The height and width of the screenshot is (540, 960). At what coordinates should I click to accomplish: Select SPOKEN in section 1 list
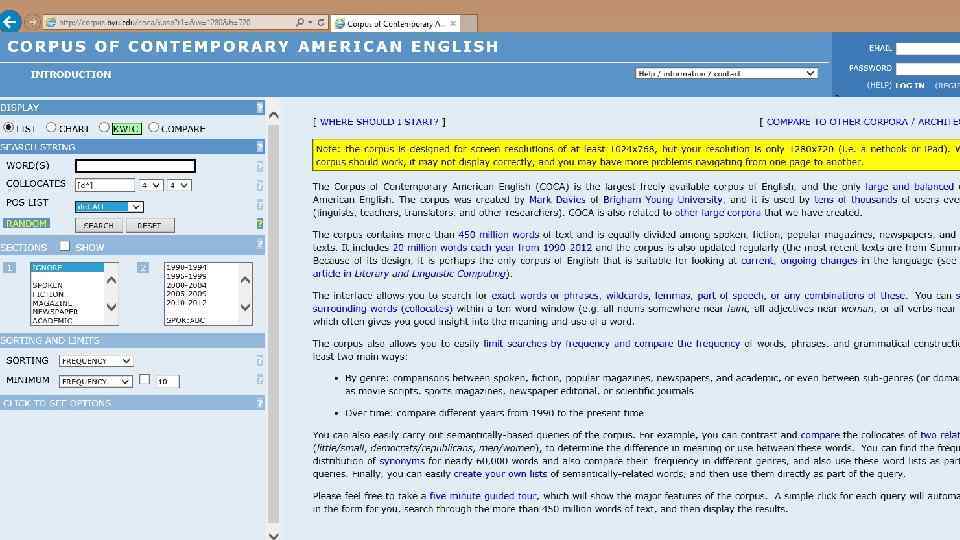48,285
